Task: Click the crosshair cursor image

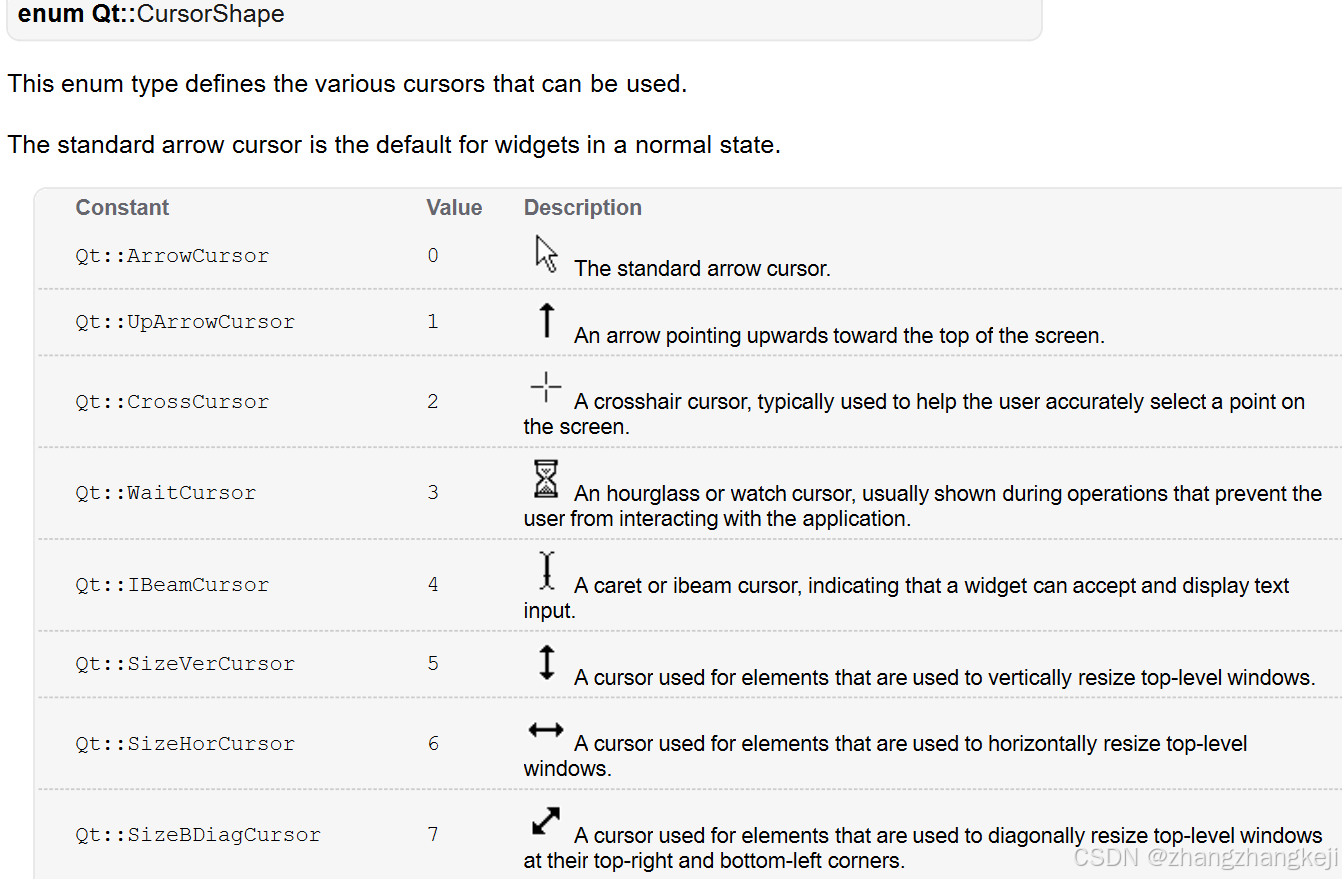Action: point(546,387)
